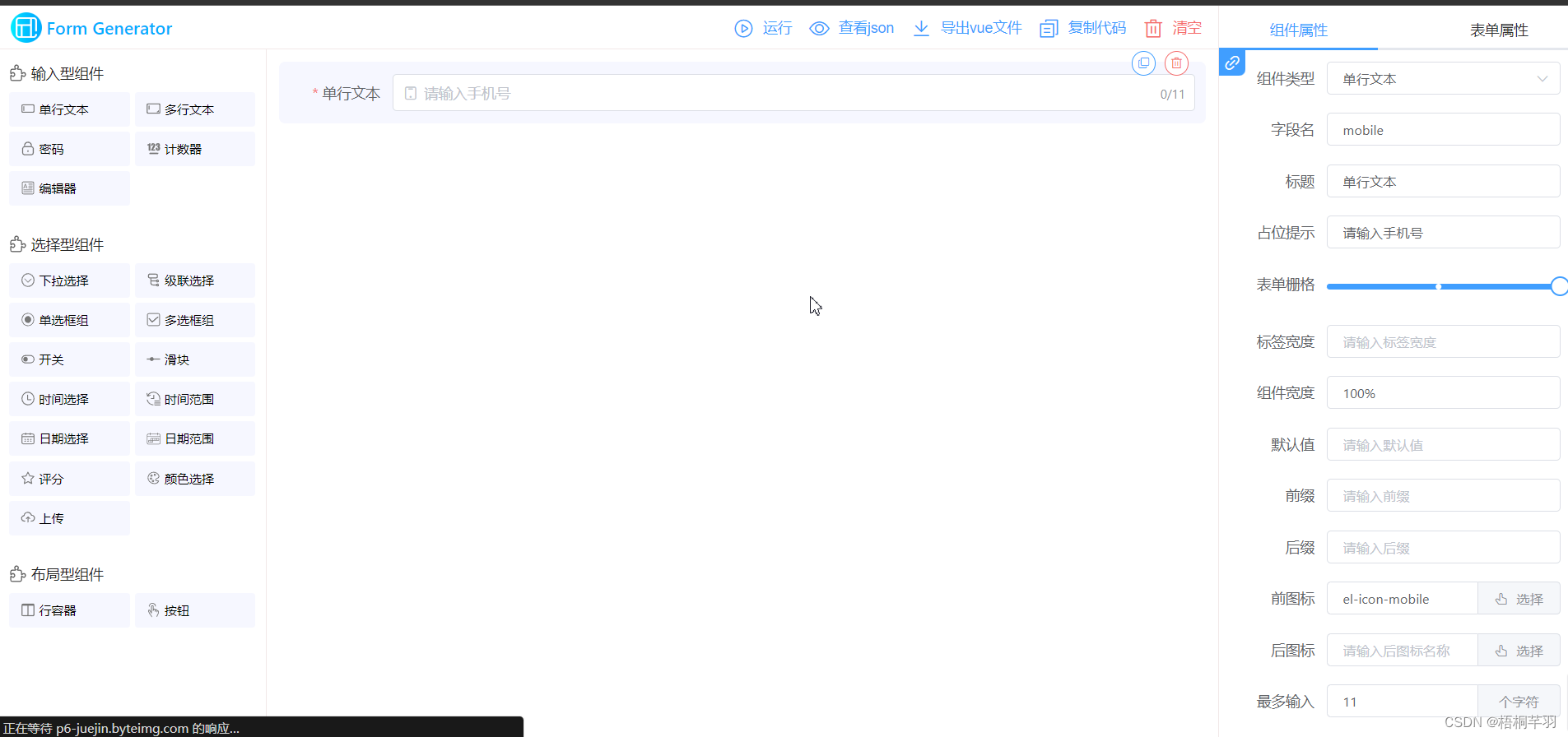Select the 滑块 slider component

(195, 359)
